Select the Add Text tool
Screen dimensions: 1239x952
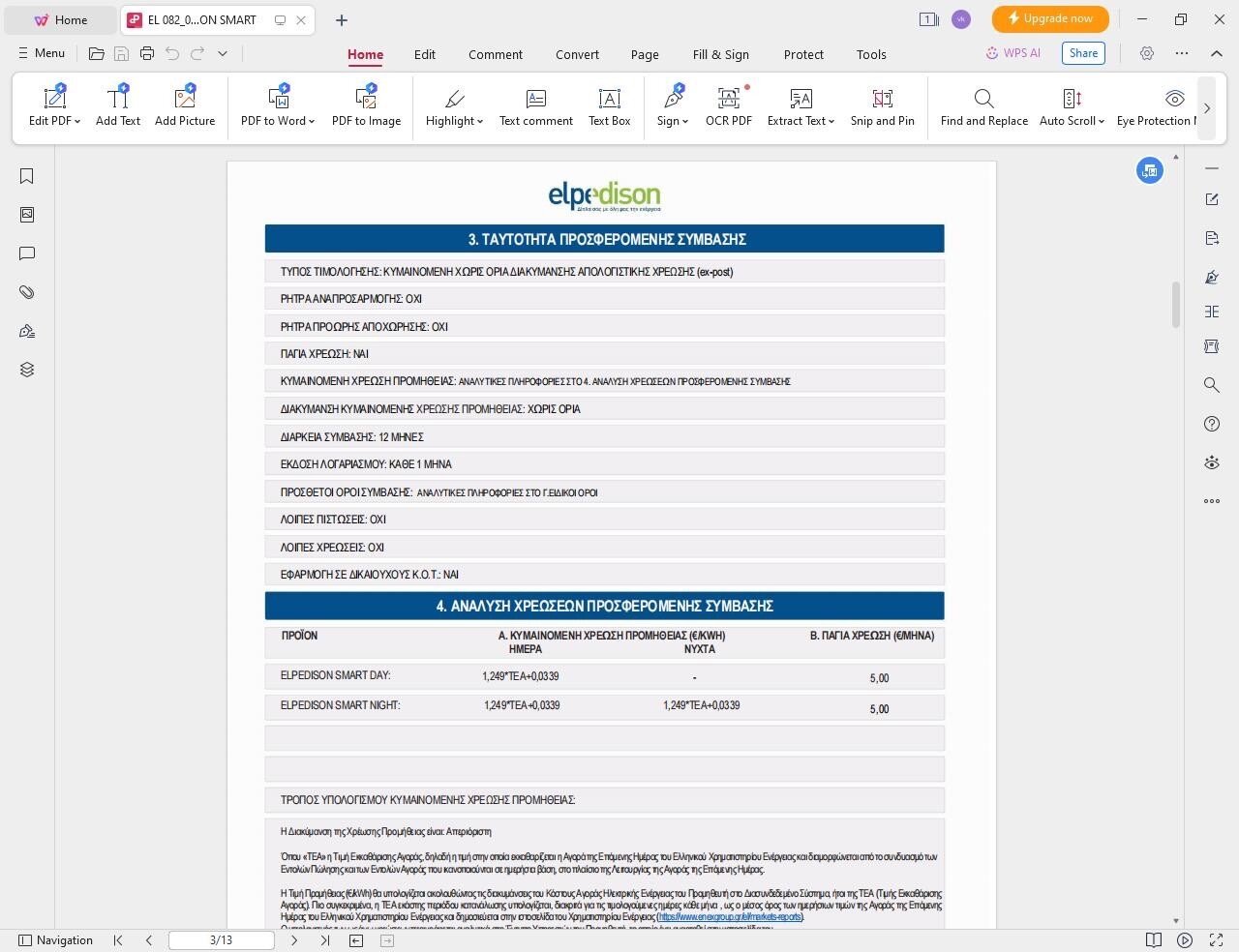click(x=118, y=105)
